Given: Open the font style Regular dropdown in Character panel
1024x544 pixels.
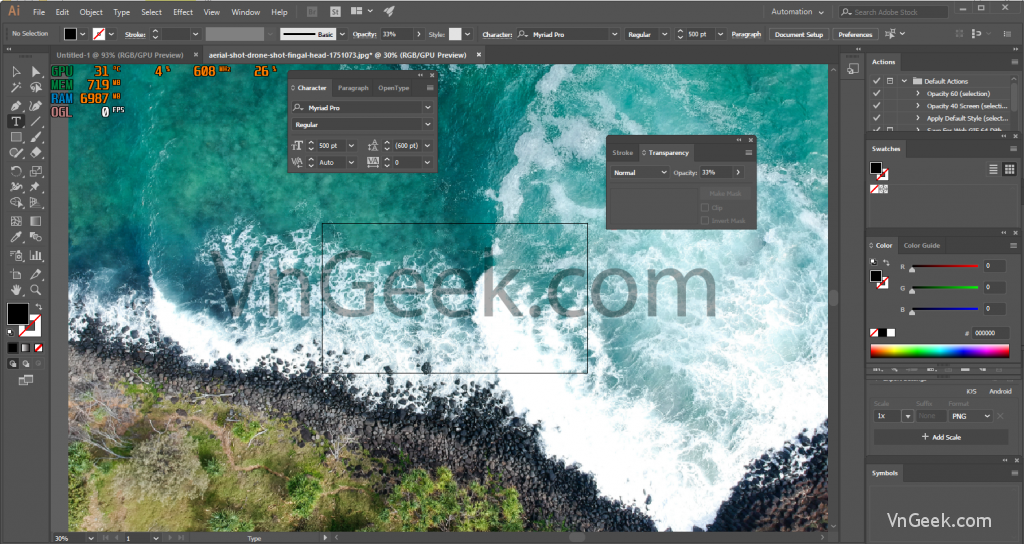Looking at the screenshot, I should (x=428, y=125).
